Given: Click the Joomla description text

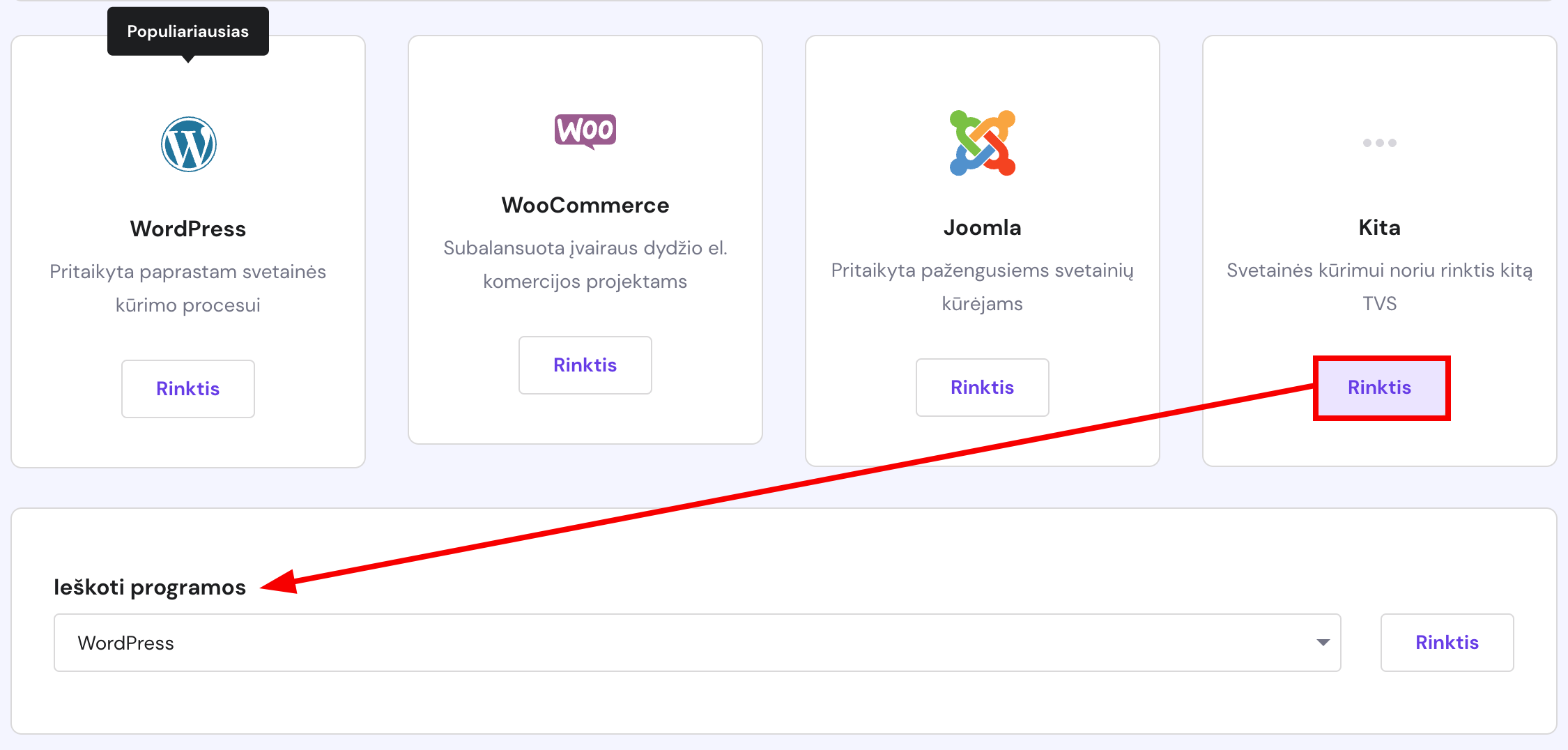Looking at the screenshot, I should tap(983, 286).
